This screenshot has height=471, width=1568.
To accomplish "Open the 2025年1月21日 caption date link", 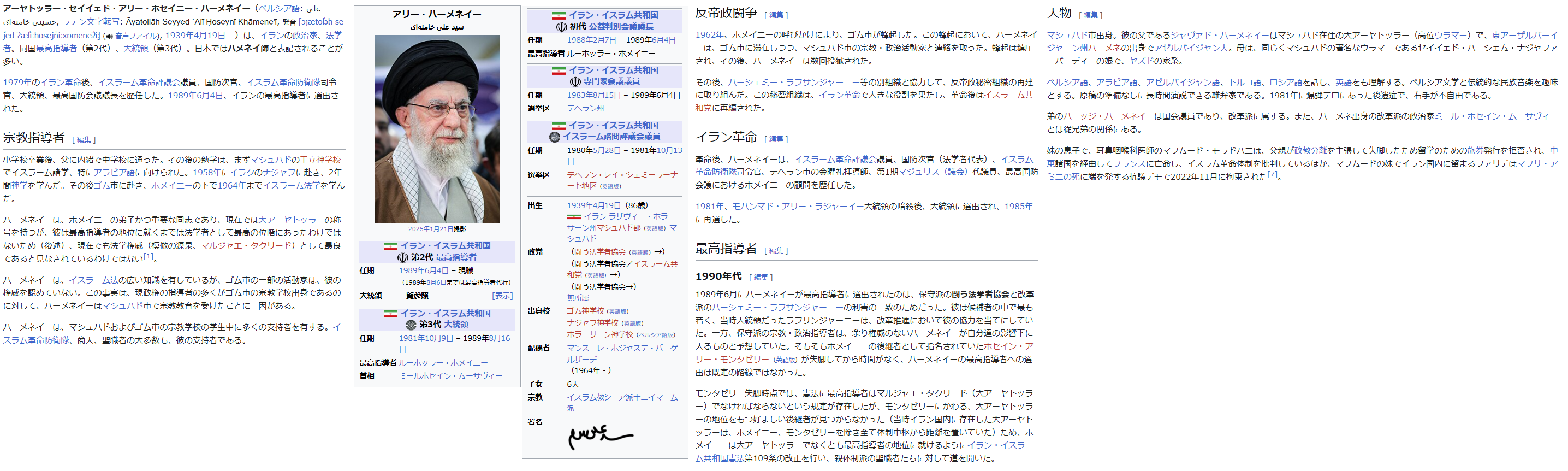I will (430, 229).
